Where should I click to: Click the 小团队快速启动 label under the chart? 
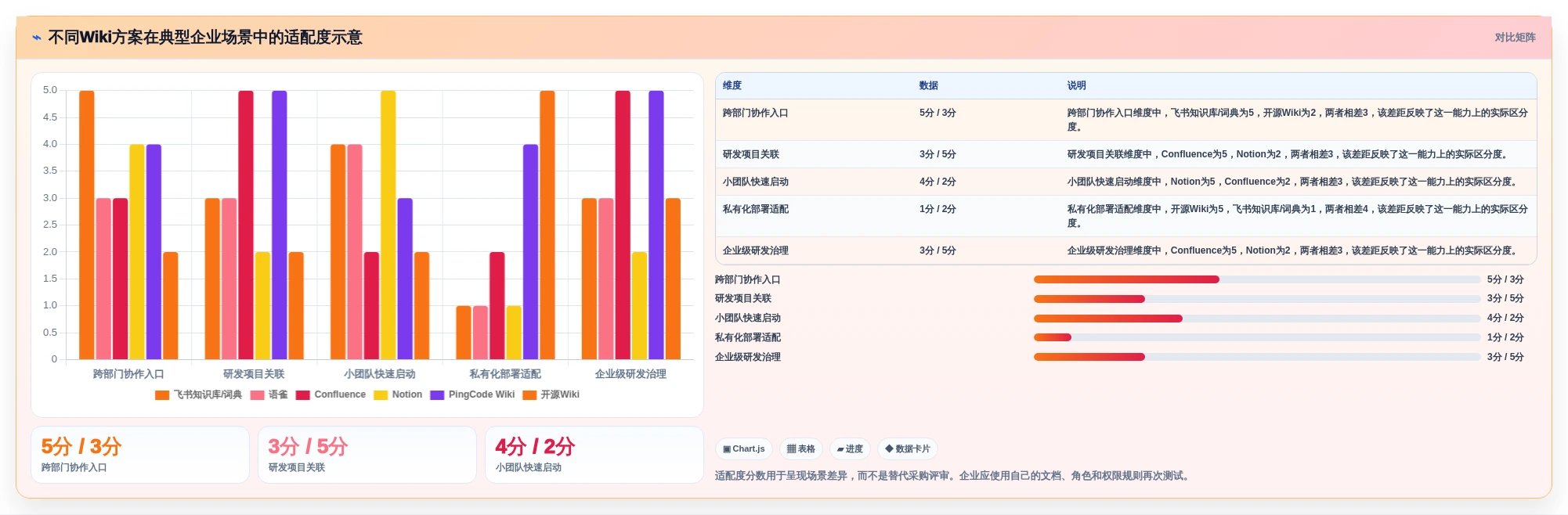pyautogui.click(x=380, y=374)
